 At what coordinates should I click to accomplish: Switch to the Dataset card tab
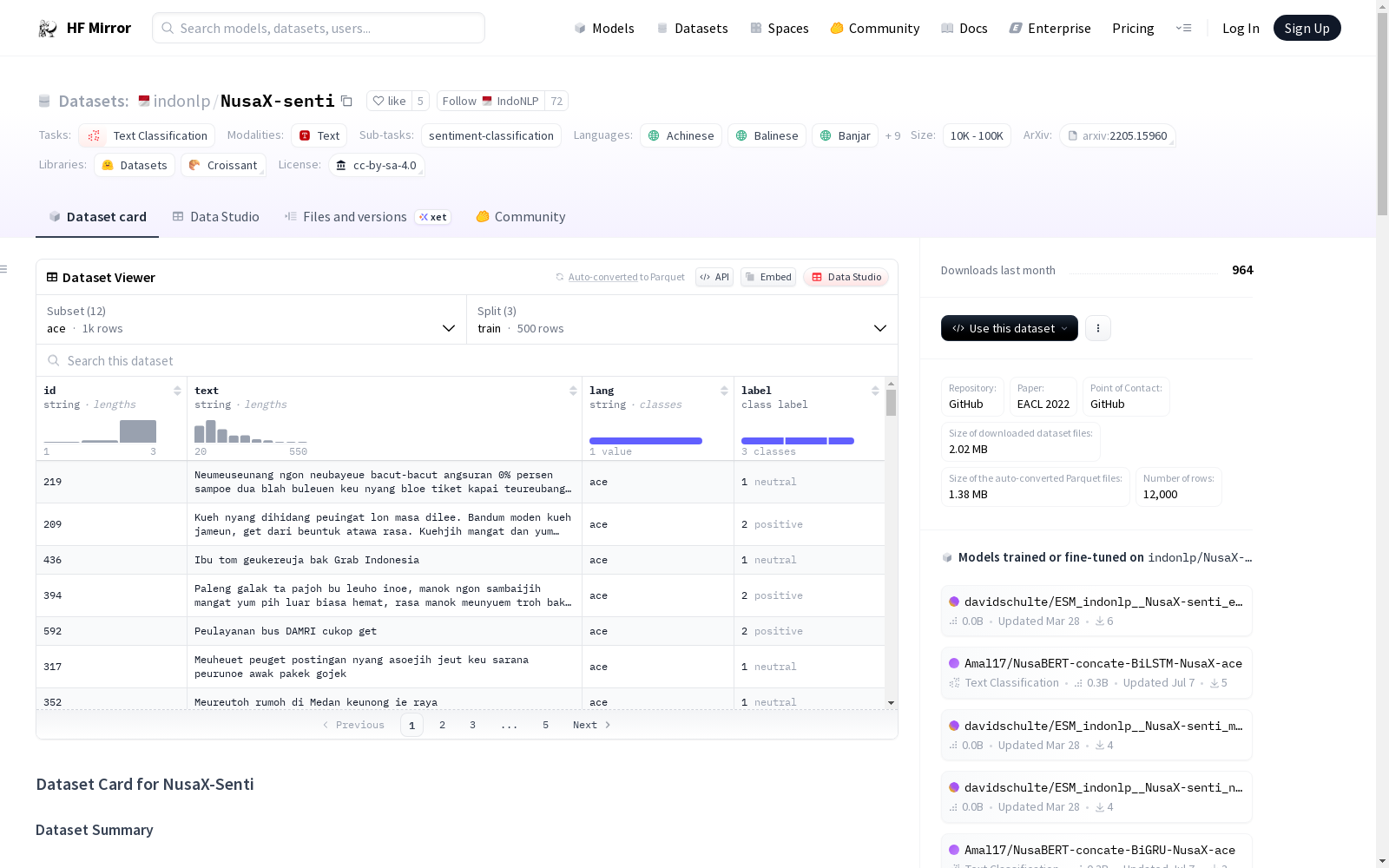point(97,217)
